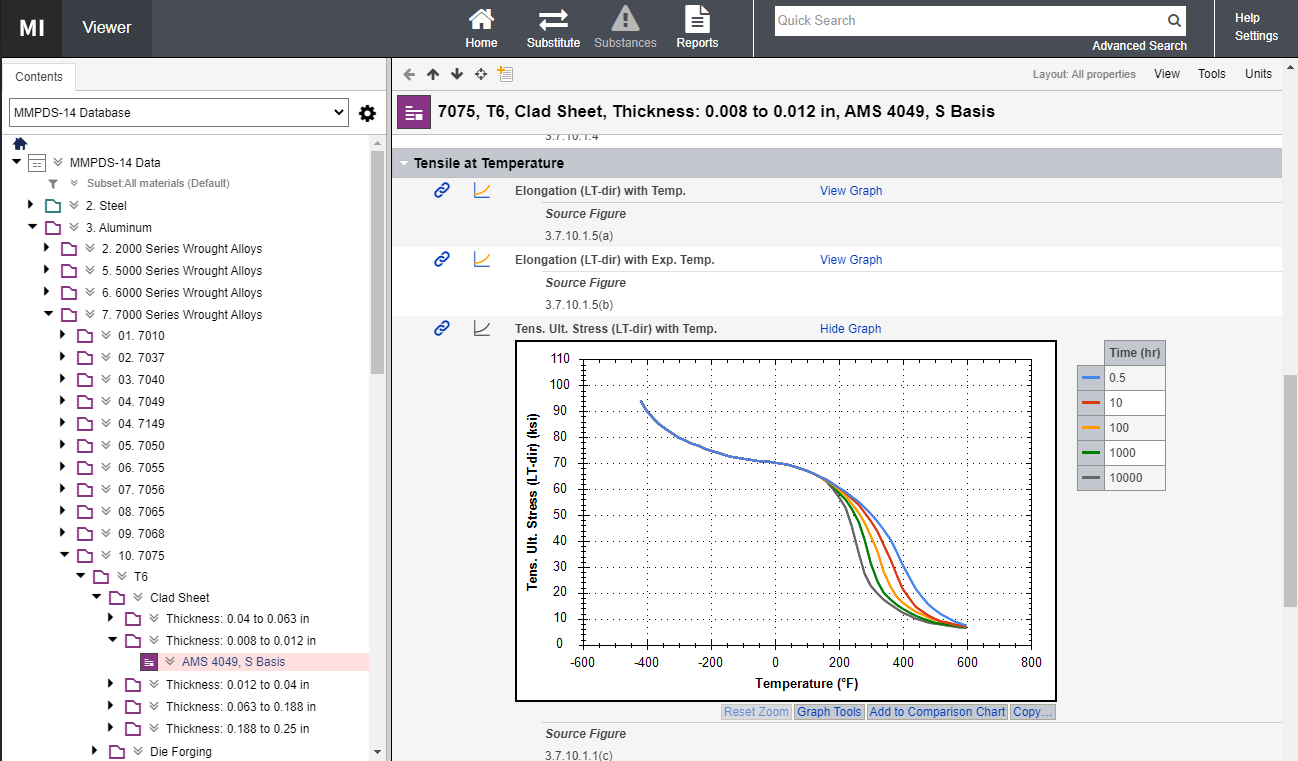Open the Tools menu
The image size is (1298, 761).
coord(1212,74)
